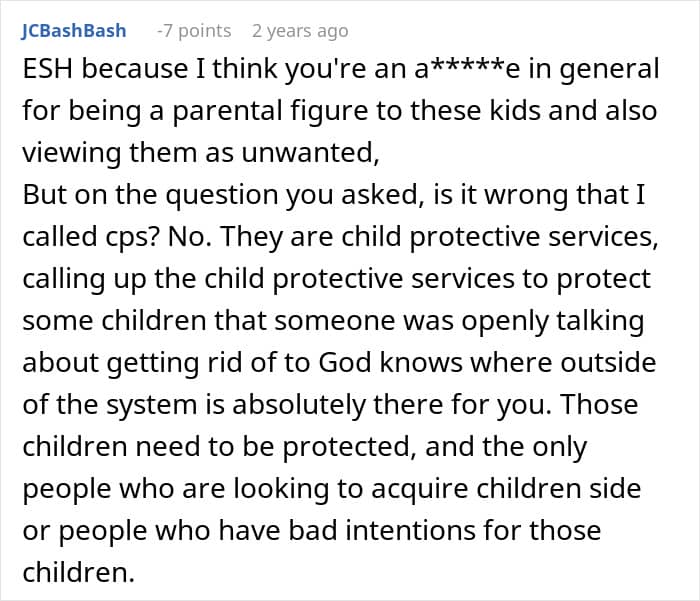Open the '2 years ago' timestamp permalink

[300, 31]
